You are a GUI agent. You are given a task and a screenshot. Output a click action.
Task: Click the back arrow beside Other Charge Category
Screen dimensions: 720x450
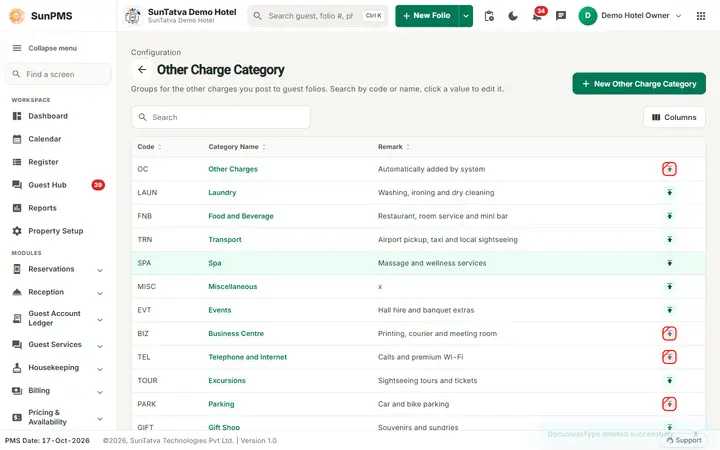click(x=142, y=70)
